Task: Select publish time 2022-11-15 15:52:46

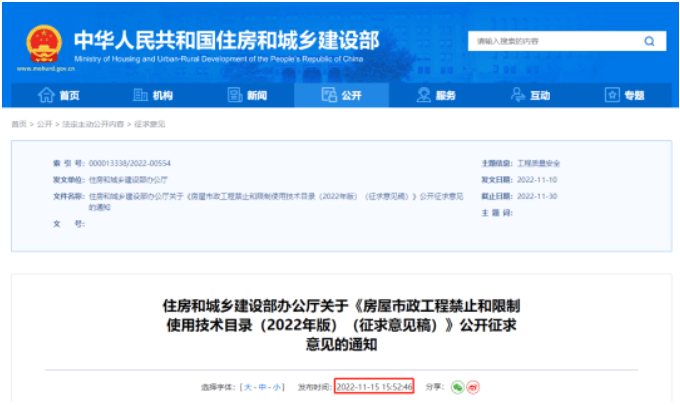Action: (374, 387)
